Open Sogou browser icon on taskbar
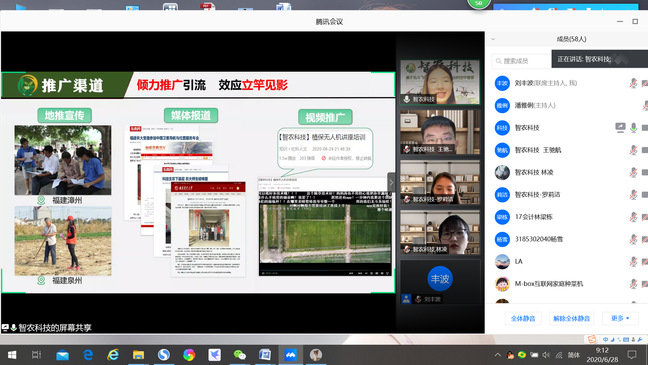The width and height of the screenshot is (648, 365). tap(164, 355)
